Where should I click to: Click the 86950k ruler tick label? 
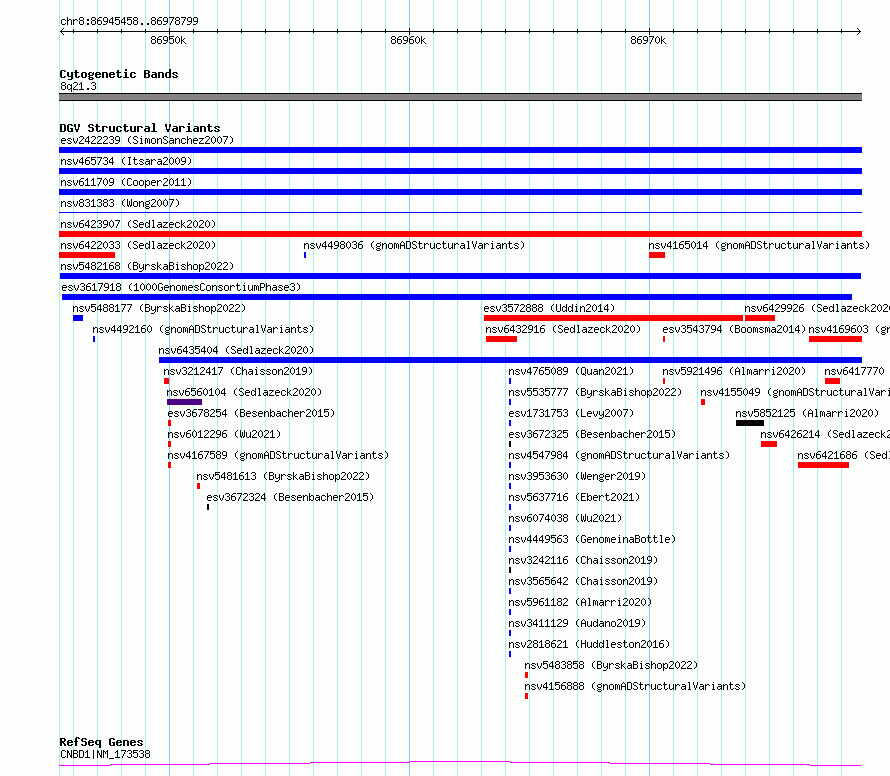168,40
